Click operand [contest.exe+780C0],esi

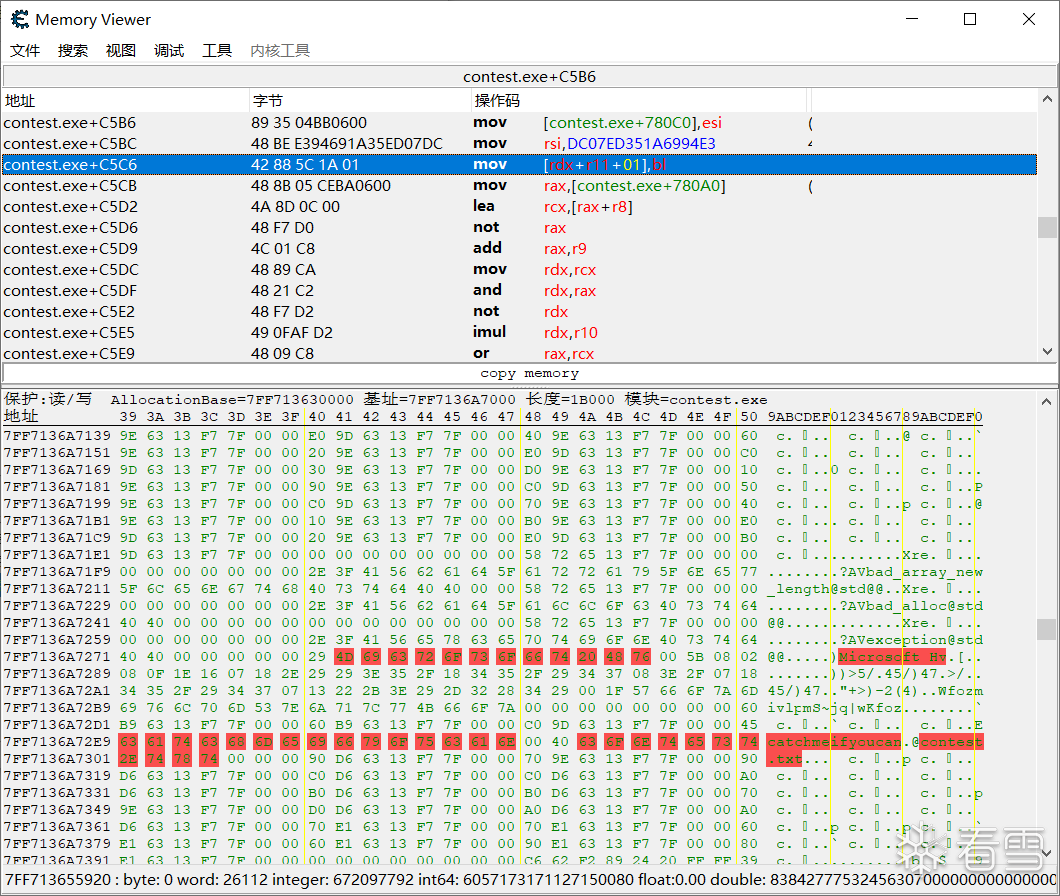633,122
